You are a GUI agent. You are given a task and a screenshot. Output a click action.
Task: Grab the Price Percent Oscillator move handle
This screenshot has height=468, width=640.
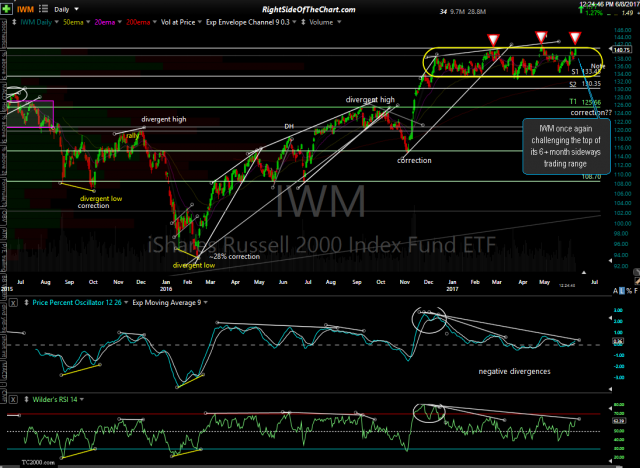point(27,303)
